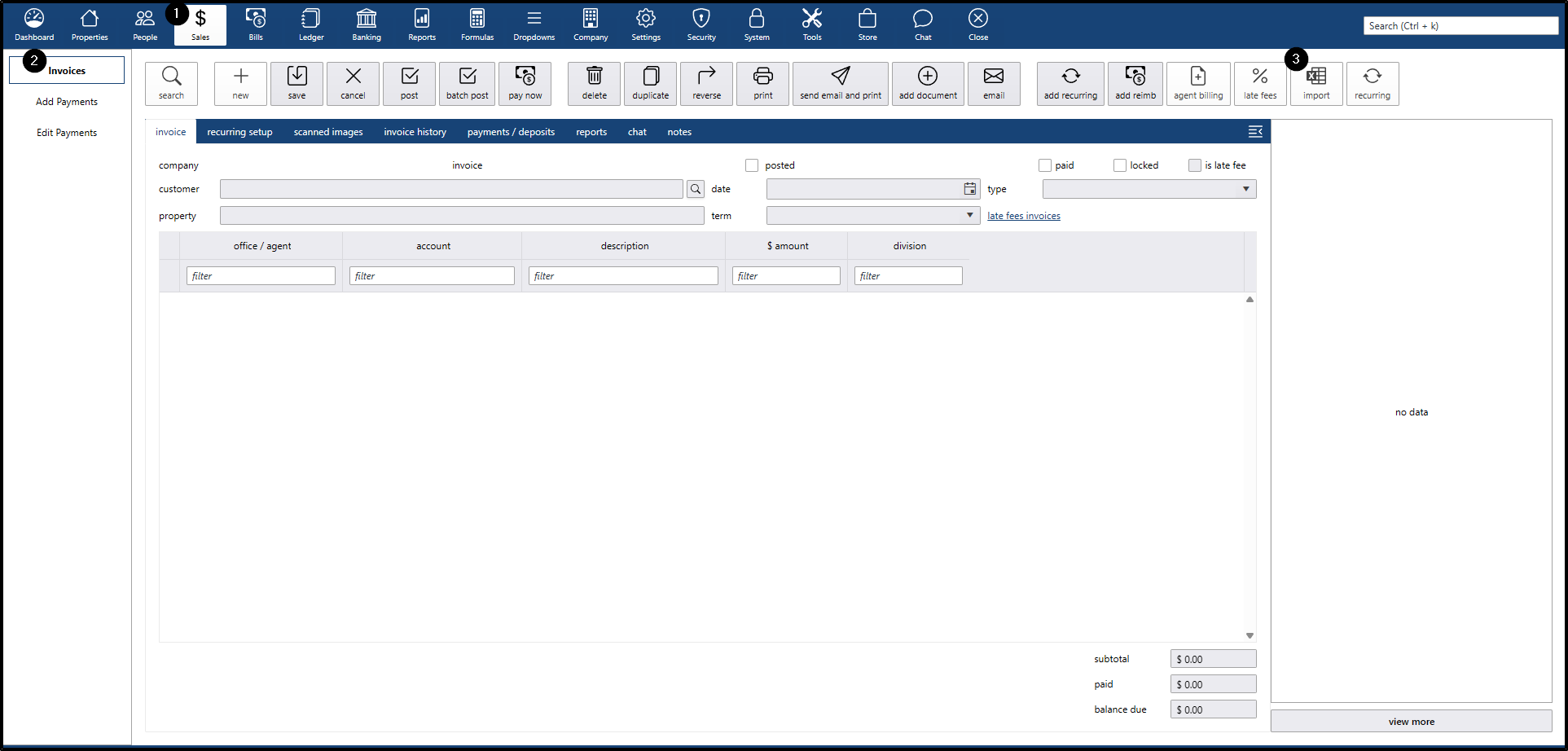The width and height of the screenshot is (1568, 751).
Task: Post the invoice
Action: pos(409,84)
